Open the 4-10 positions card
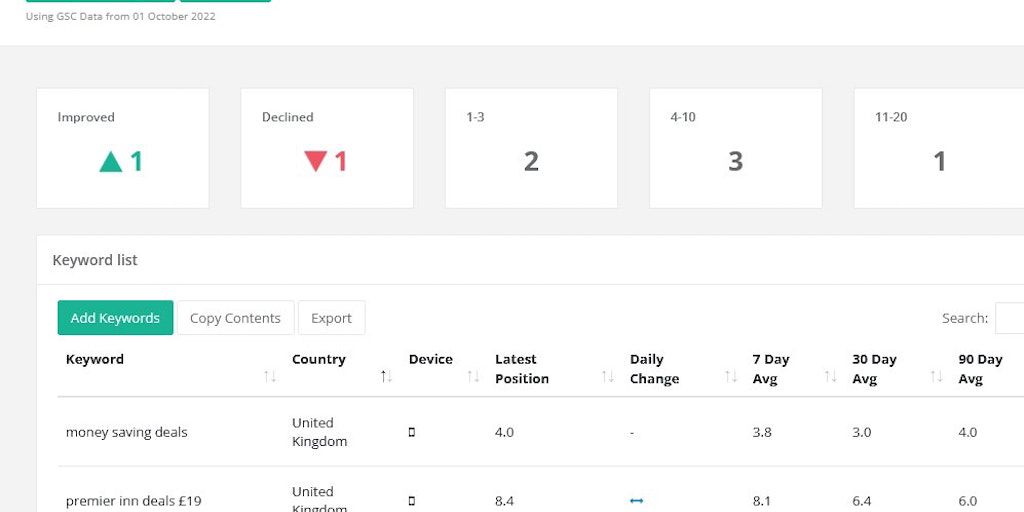 pos(735,148)
